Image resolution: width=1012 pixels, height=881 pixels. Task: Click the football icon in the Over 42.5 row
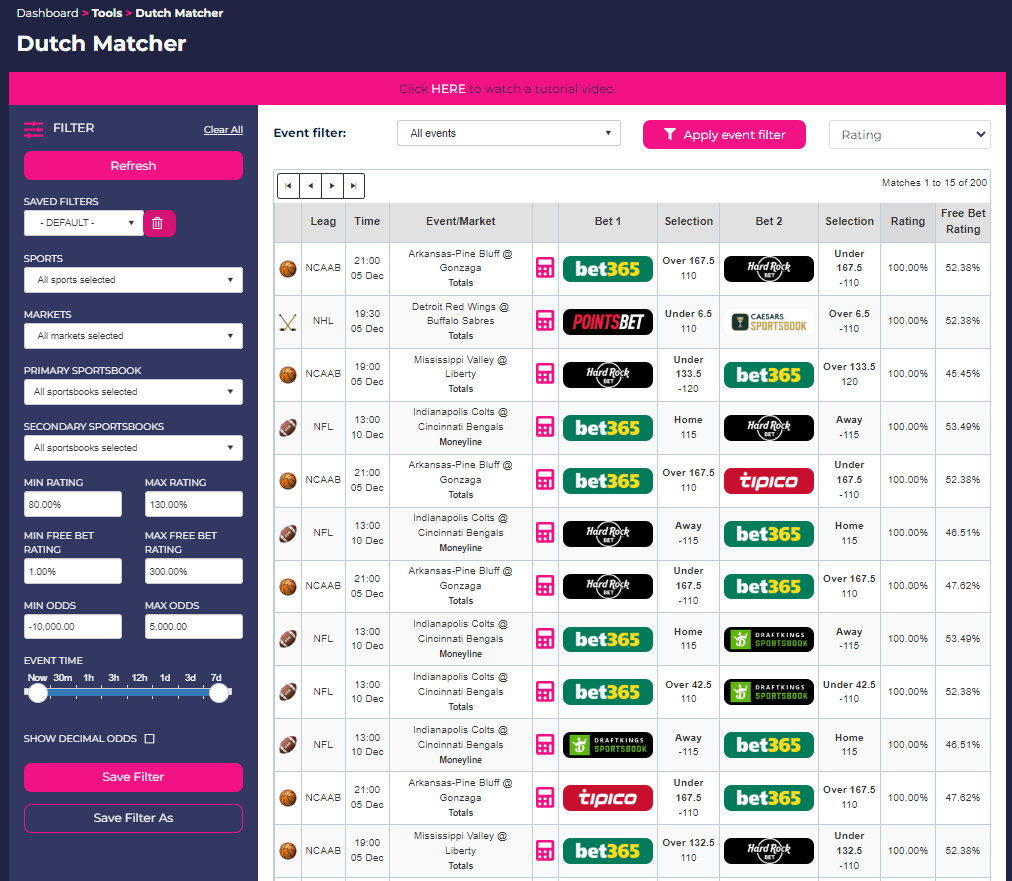tap(288, 691)
